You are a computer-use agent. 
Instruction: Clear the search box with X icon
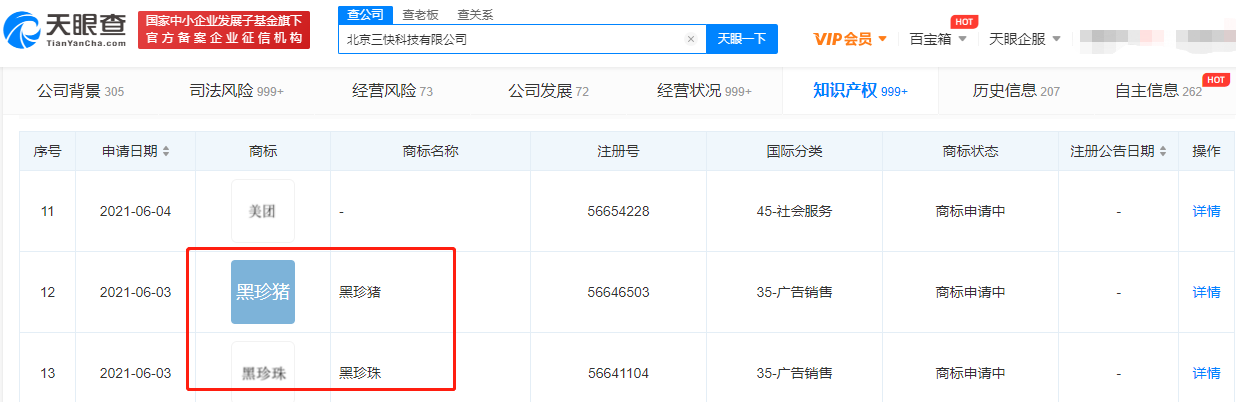pyautogui.click(x=690, y=39)
